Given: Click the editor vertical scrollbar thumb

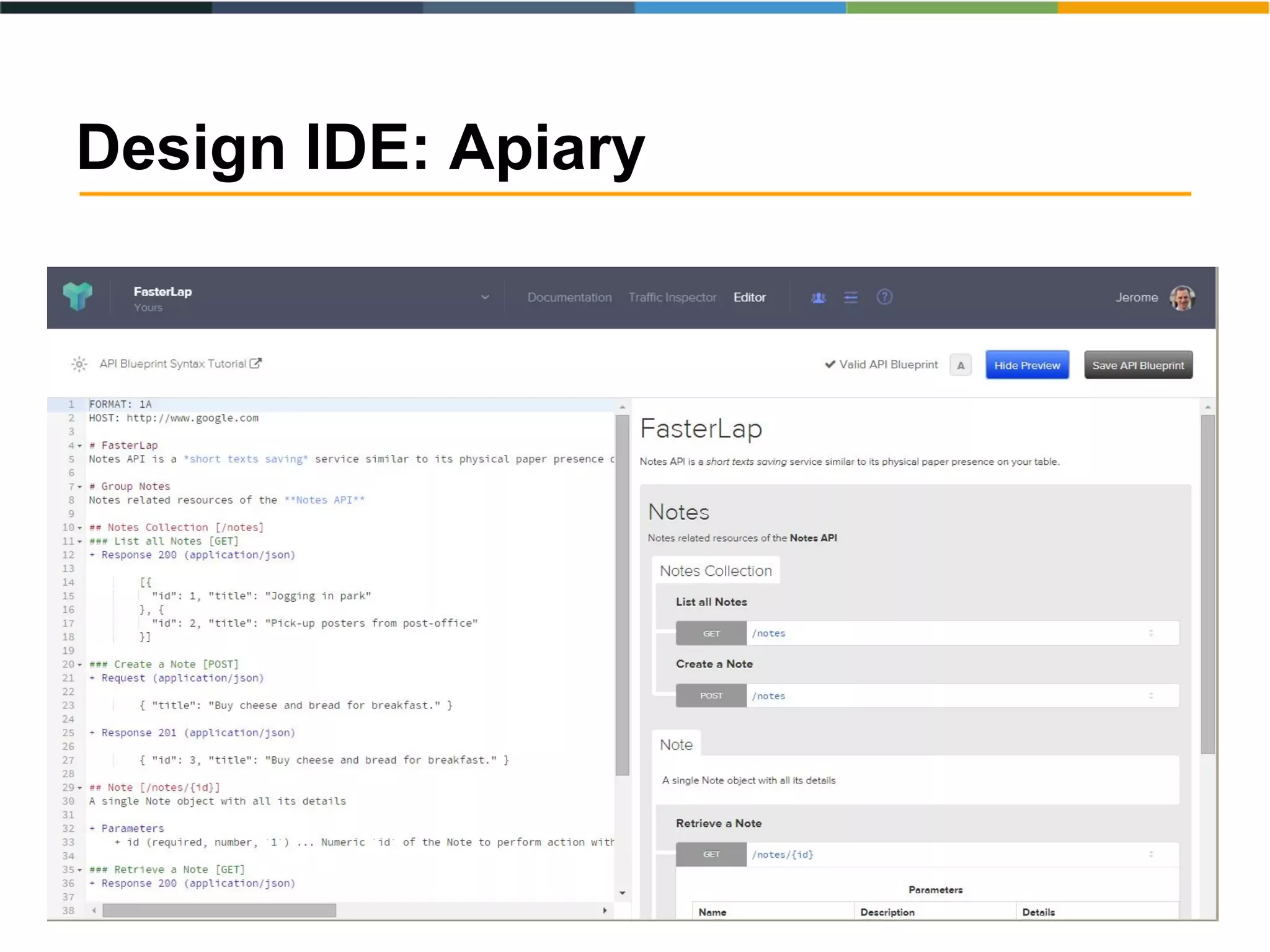Looking at the screenshot, I should click(x=623, y=595).
